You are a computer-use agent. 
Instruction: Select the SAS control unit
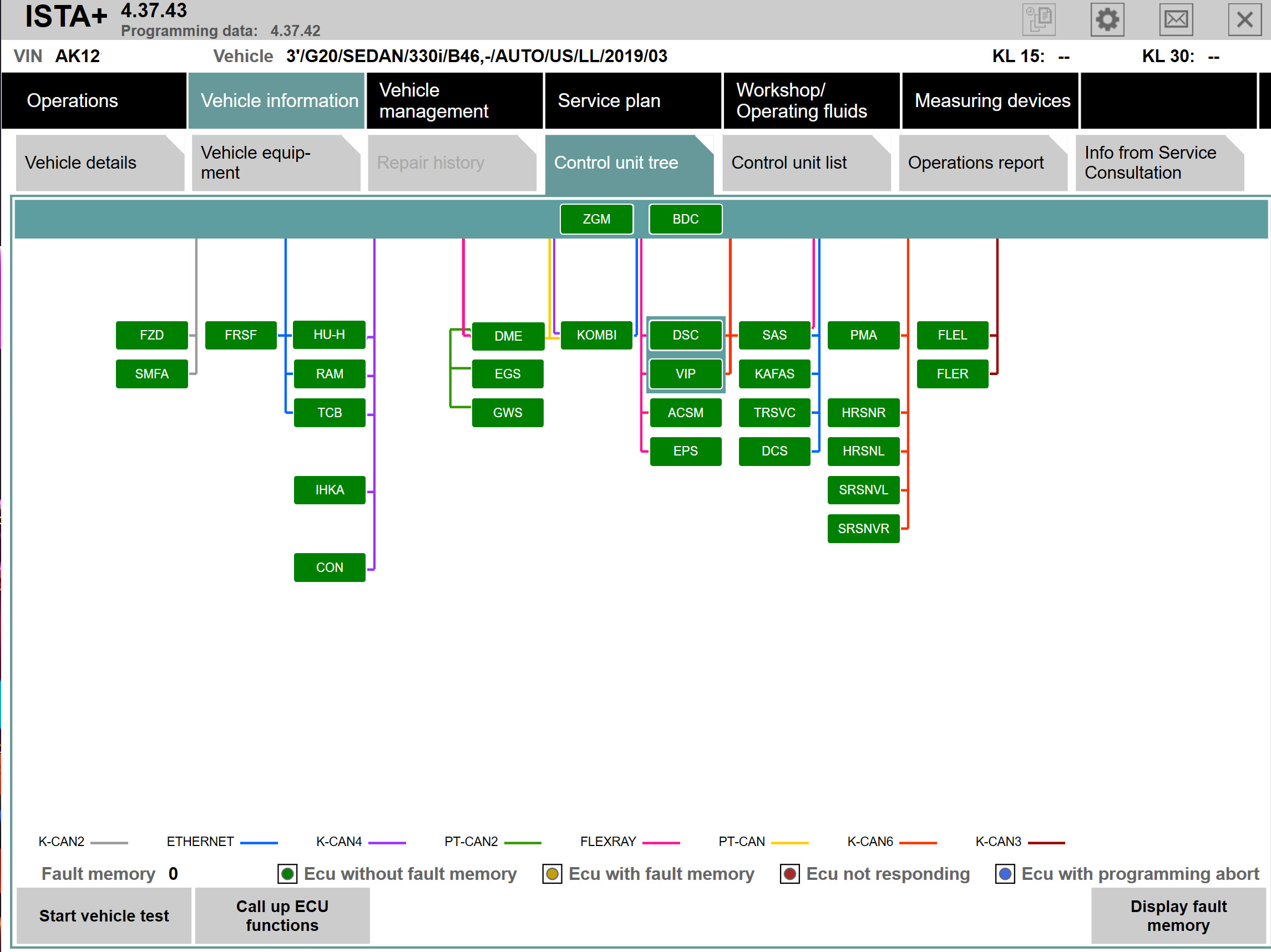click(x=774, y=335)
